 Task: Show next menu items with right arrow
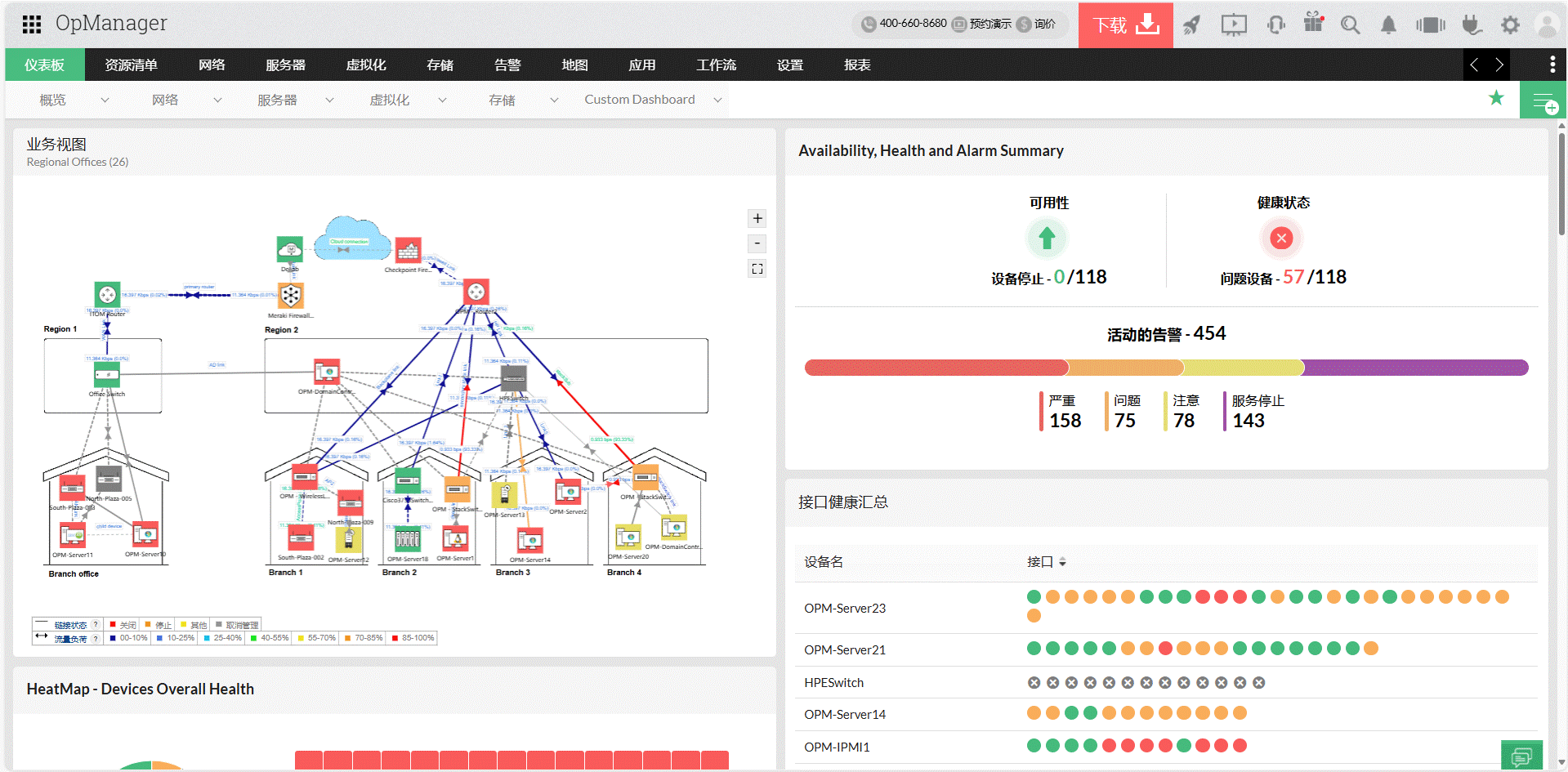coord(1499,65)
